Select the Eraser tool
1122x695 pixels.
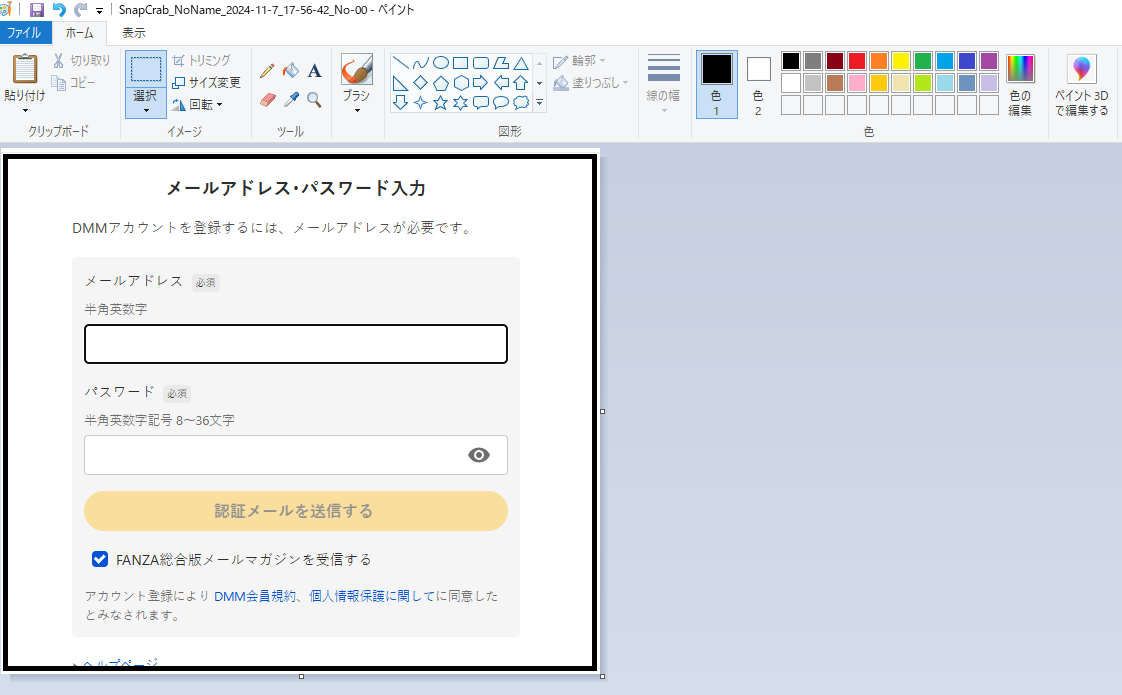pyautogui.click(x=267, y=99)
